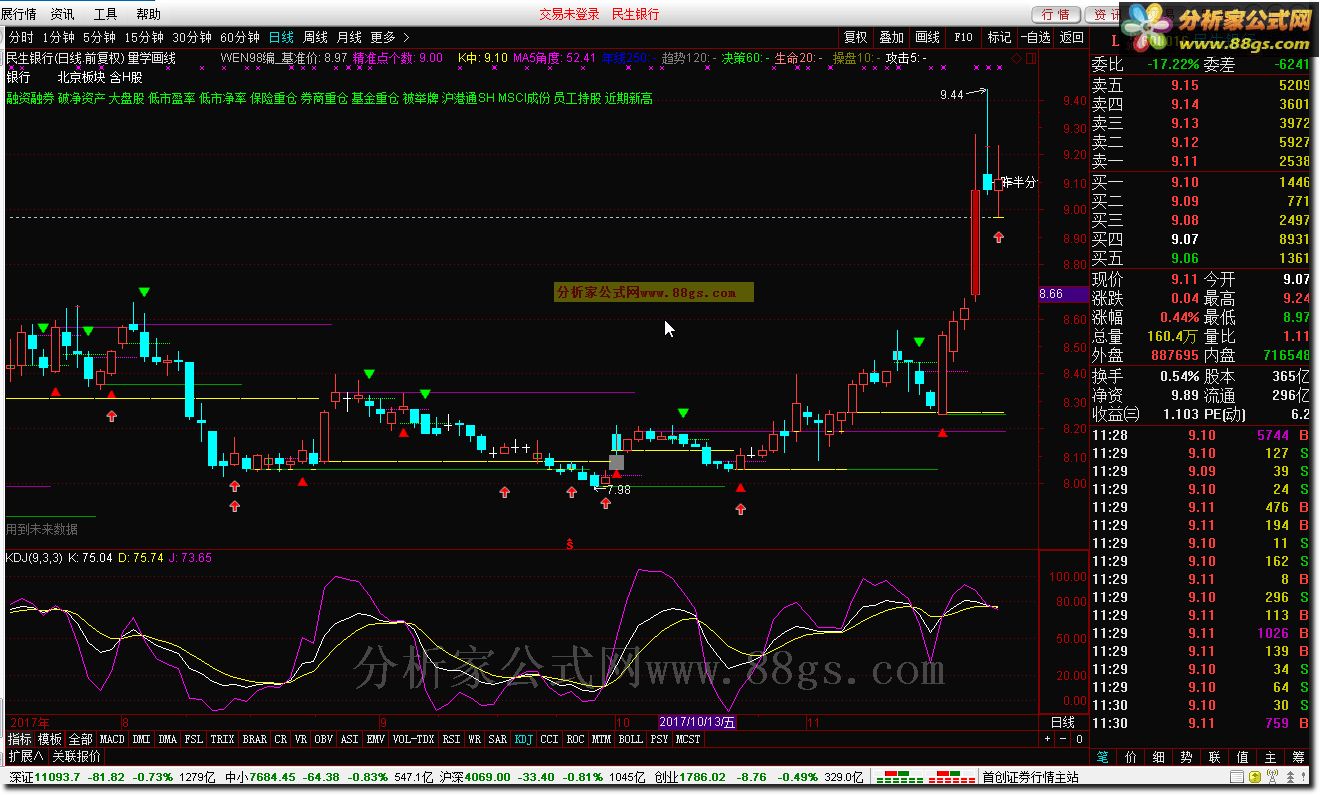Select the 全部 indicator filter

(80, 739)
